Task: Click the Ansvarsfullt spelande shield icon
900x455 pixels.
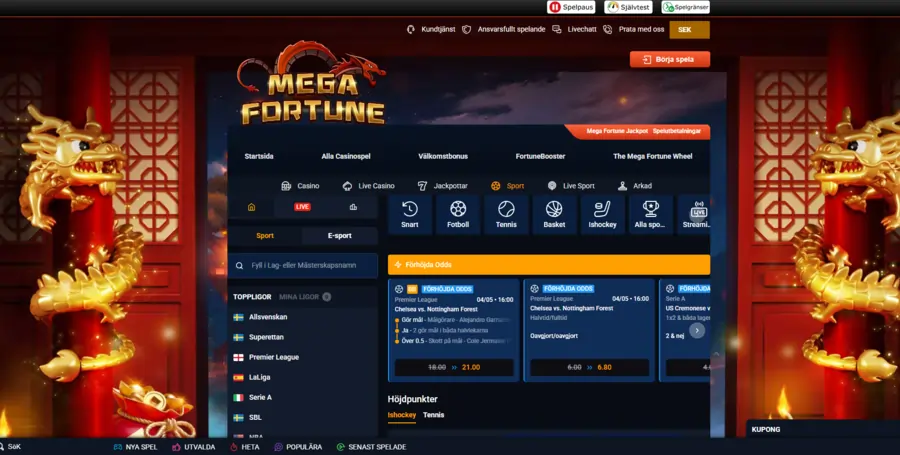Action: pyautogui.click(x=467, y=29)
